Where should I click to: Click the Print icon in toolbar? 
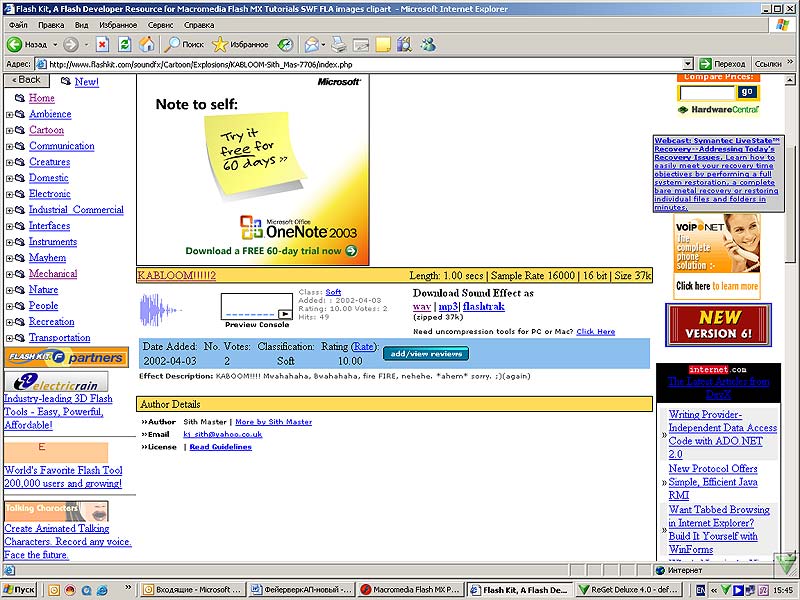(x=339, y=45)
